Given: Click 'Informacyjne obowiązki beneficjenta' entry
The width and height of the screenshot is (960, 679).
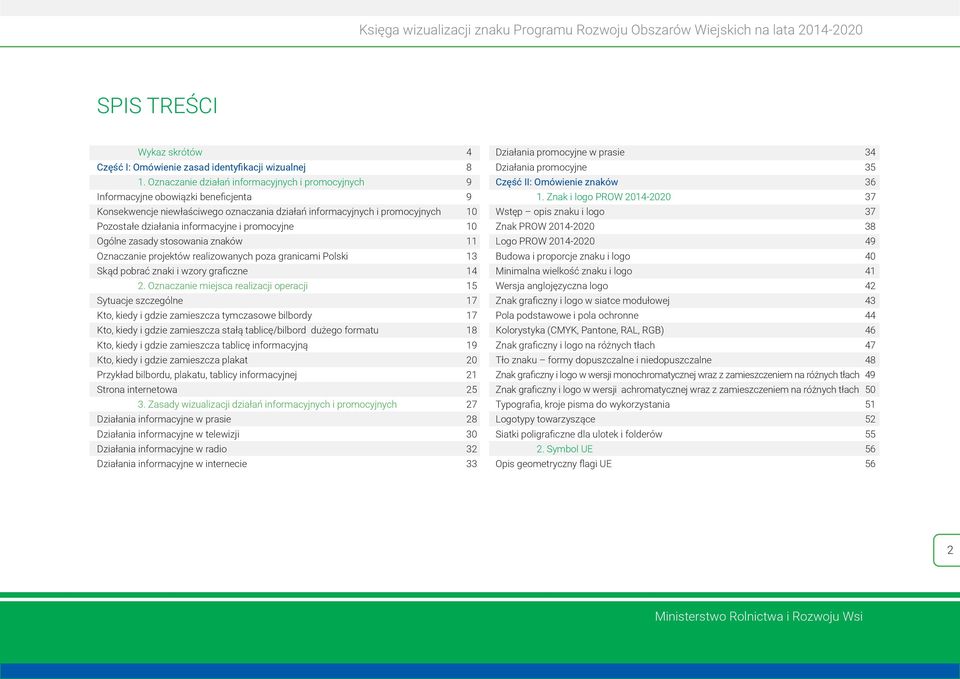Looking at the screenshot, I should [174, 197].
